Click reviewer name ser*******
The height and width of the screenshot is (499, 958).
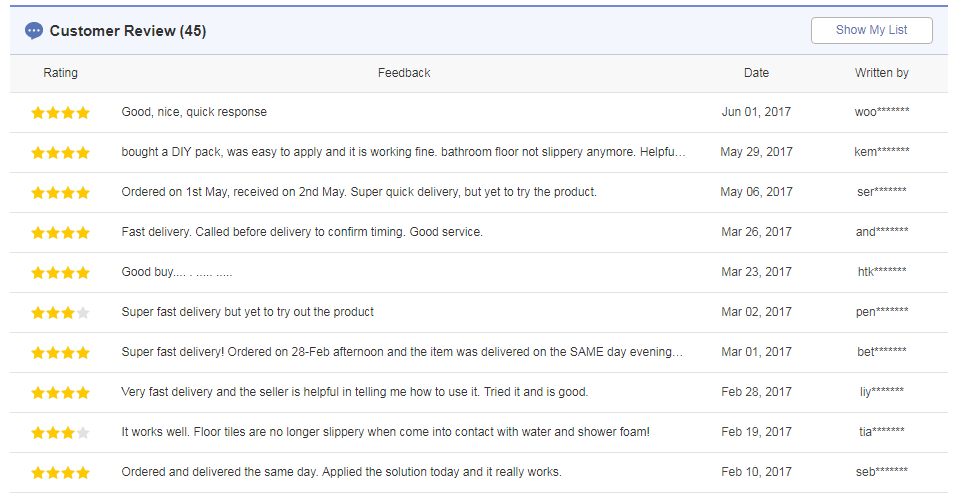882,192
